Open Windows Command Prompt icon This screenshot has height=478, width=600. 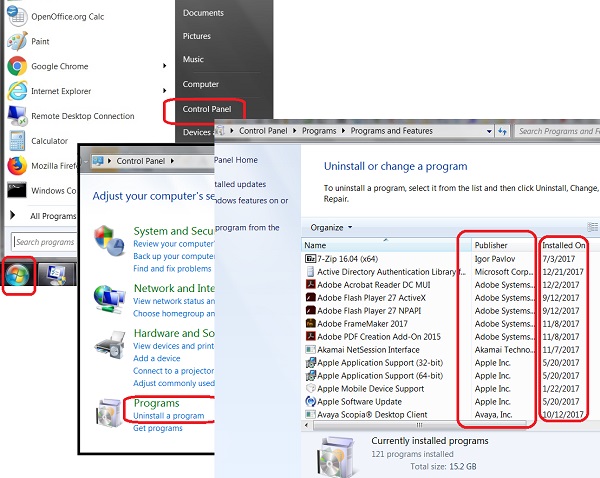(x=17, y=190)
